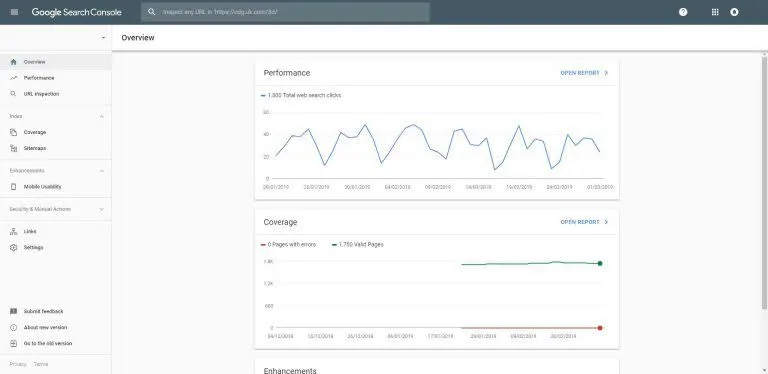Click the search magnifier icon in top bar

pyautogui.click(x=152, y=12)
